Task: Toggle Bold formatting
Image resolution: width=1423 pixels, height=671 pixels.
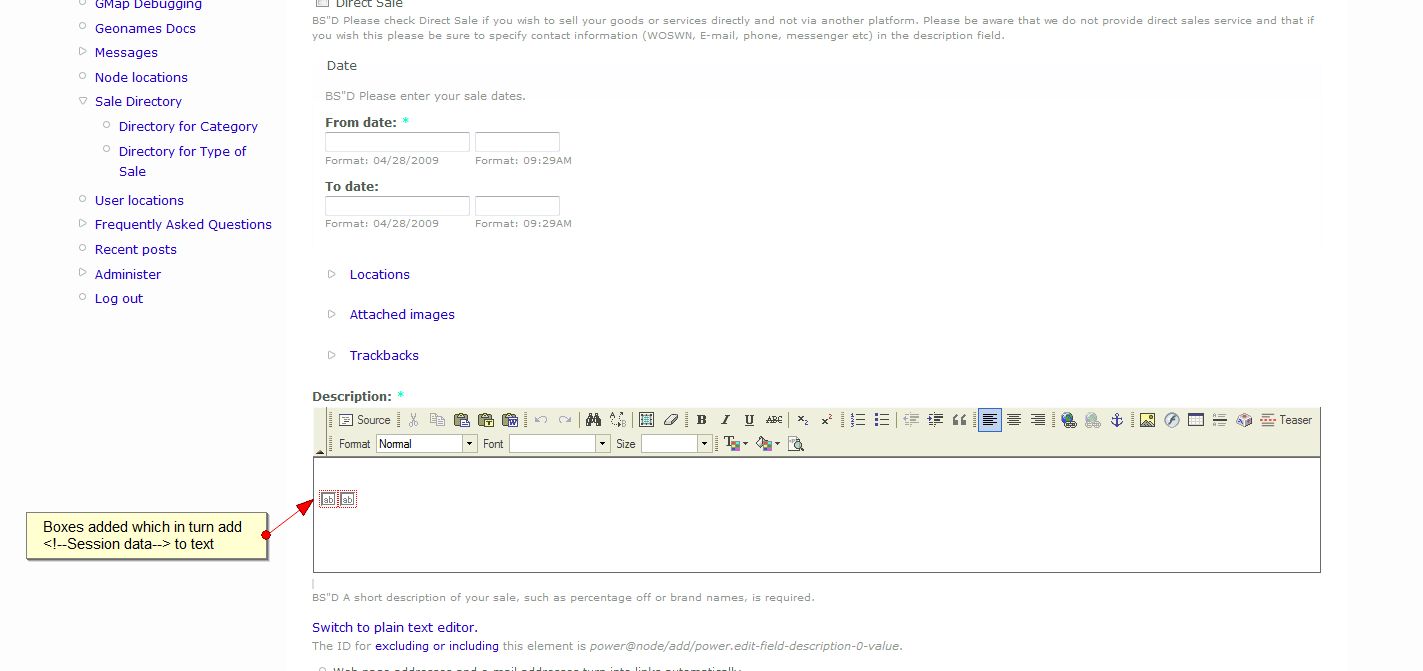Action: point(701,420)
